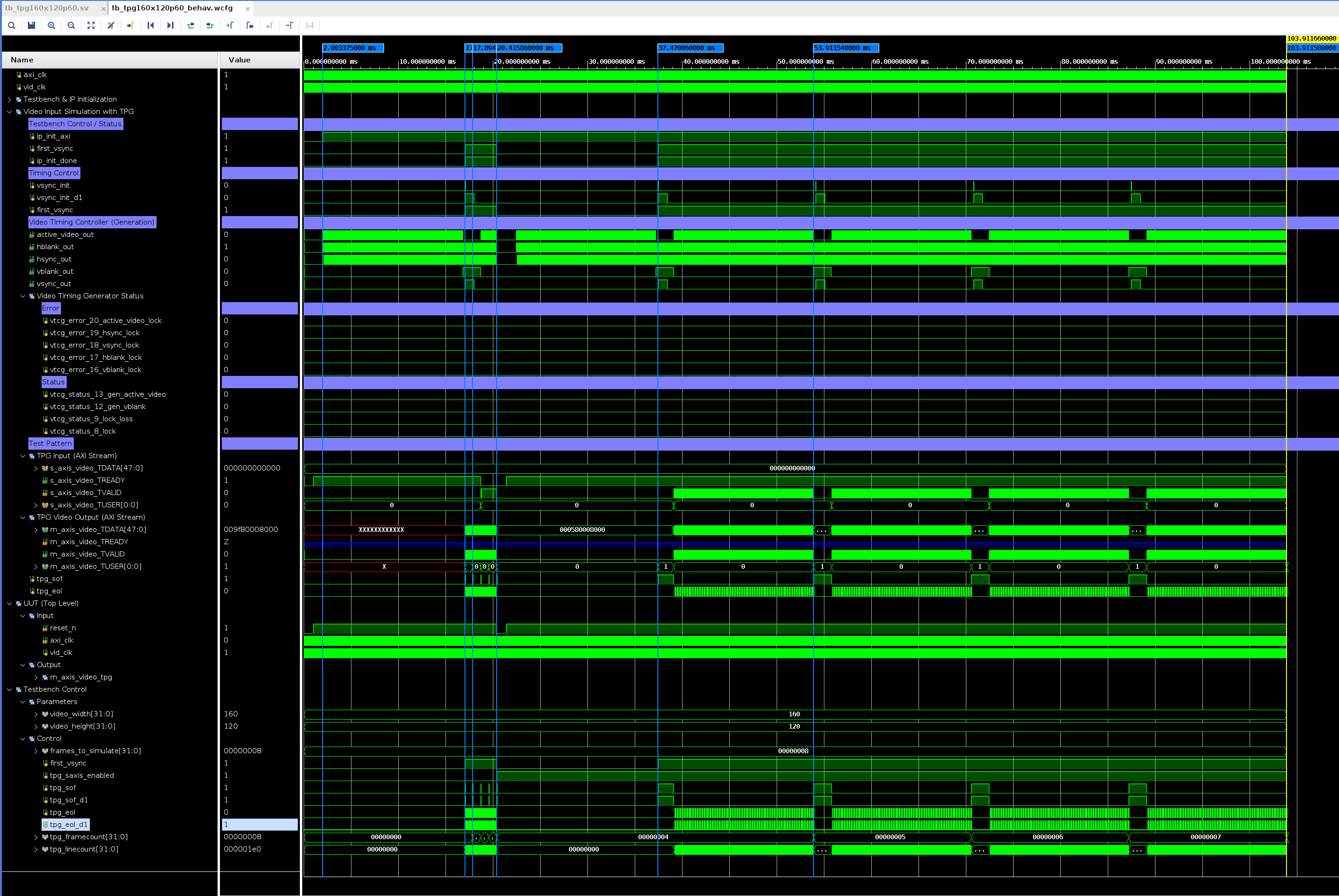
Task: Select the 37.470060000 ms marker
Action: coord(691,48)
